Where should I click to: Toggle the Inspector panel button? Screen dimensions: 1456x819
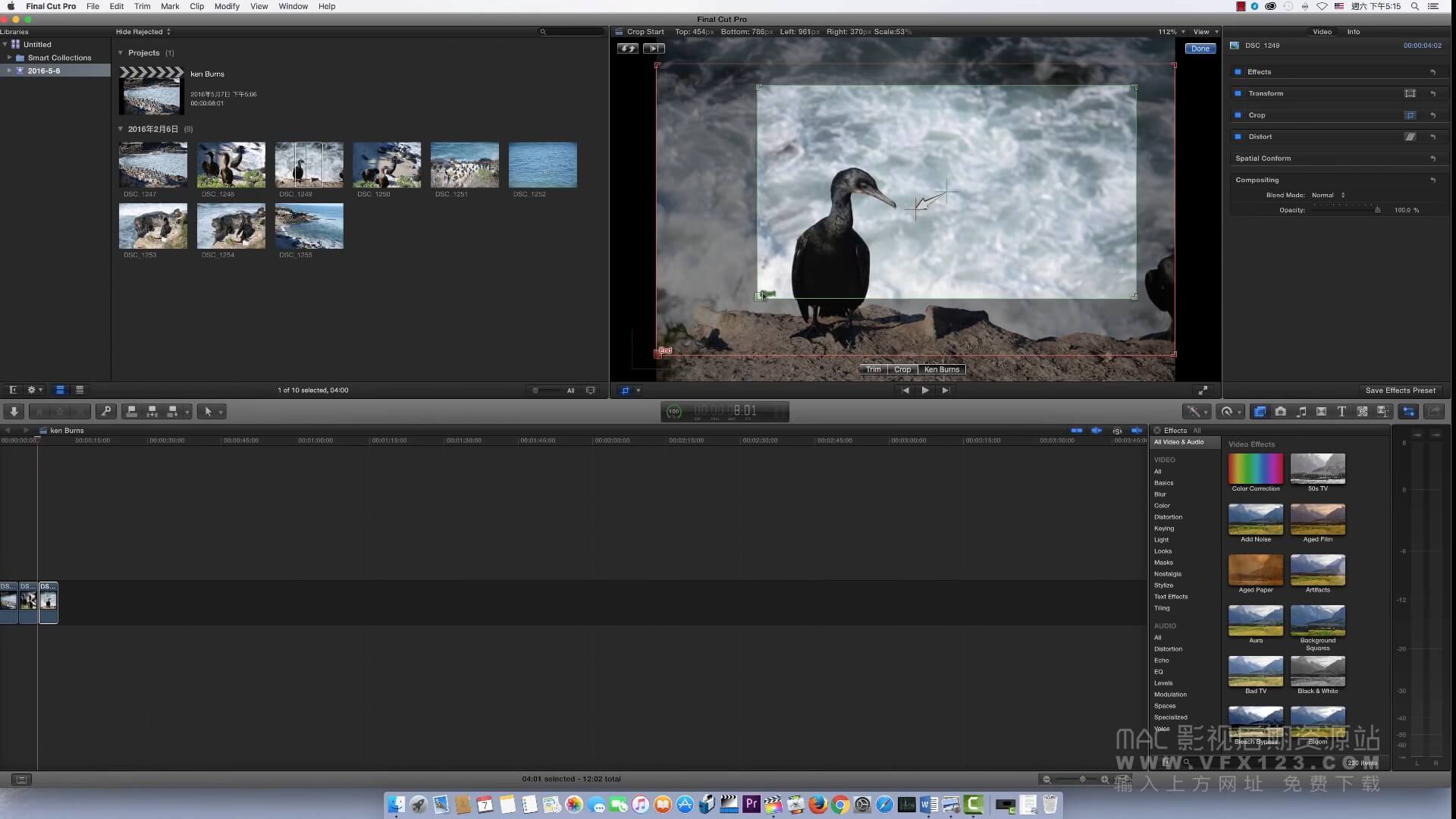[1409, 411]
